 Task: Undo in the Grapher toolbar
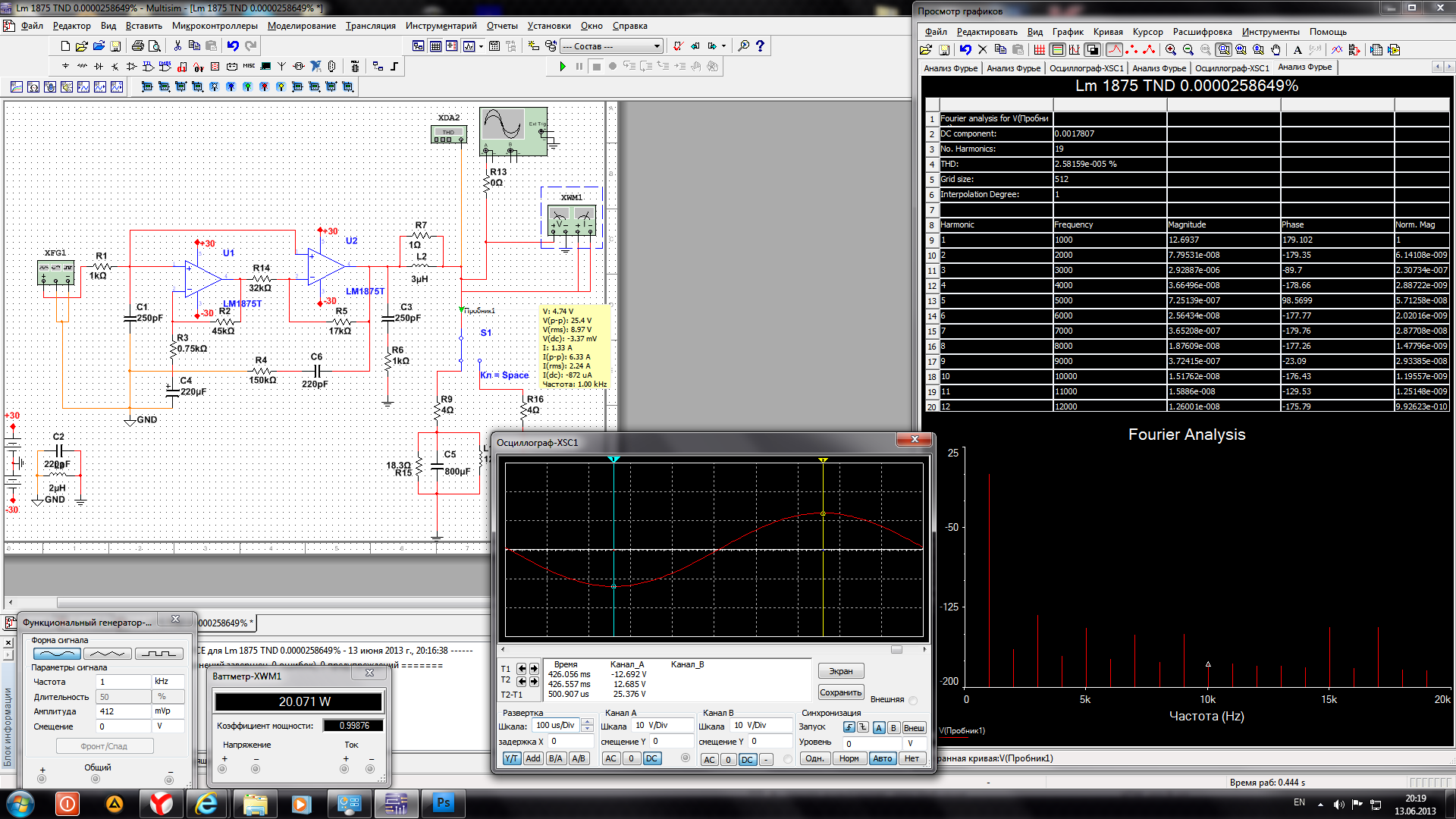pos(965,50)
